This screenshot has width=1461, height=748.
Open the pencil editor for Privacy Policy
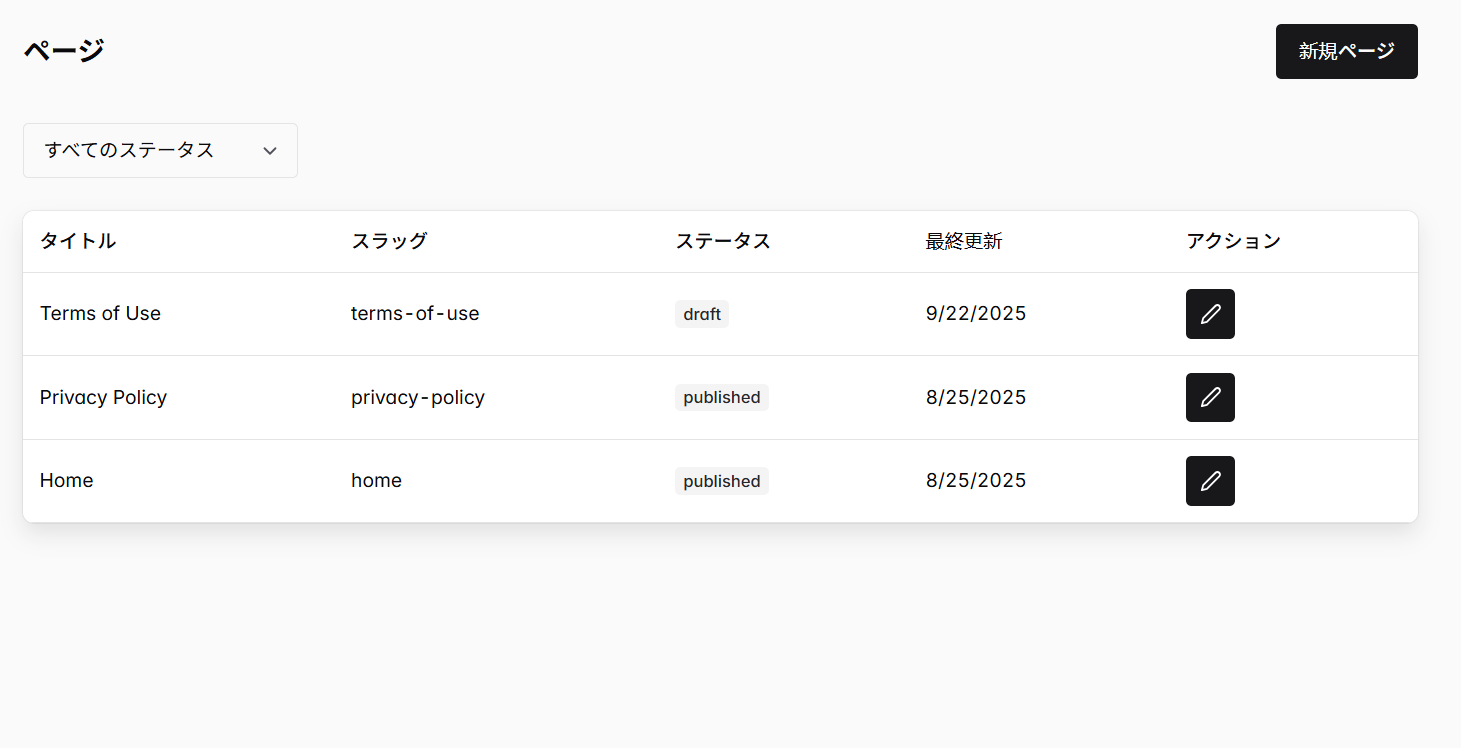coord(1210,397)
